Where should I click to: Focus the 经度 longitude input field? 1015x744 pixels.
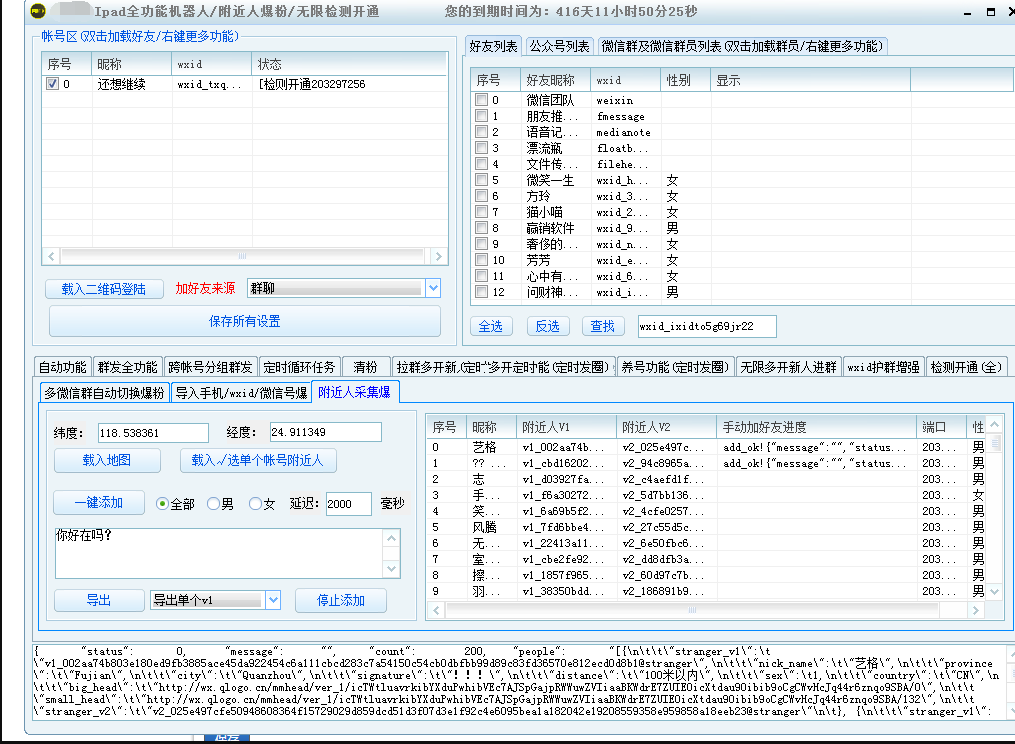click(x=326, y=433)
